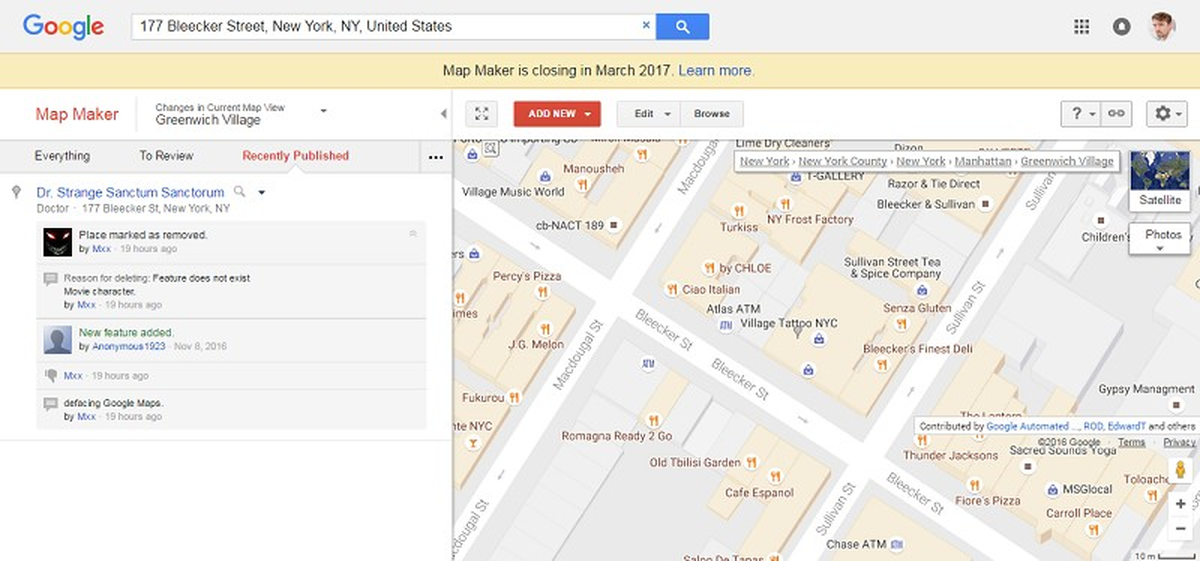1200x561 pixels.
Task: Collapse the left panel arrow
Action: click(443, 114)
